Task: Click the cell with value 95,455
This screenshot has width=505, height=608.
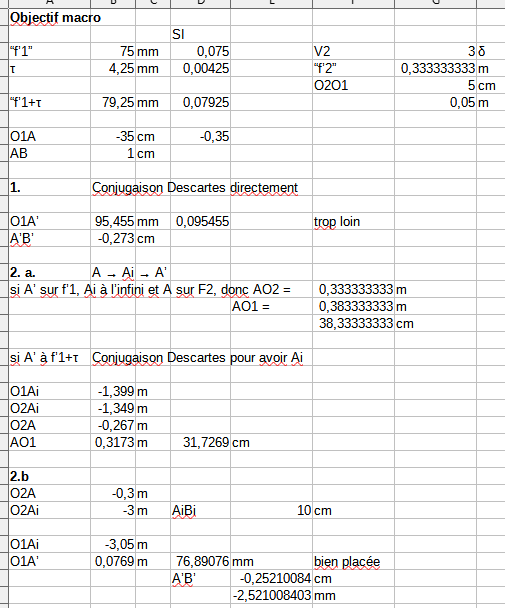Action: pyautogui.click(x=113, y=221)
